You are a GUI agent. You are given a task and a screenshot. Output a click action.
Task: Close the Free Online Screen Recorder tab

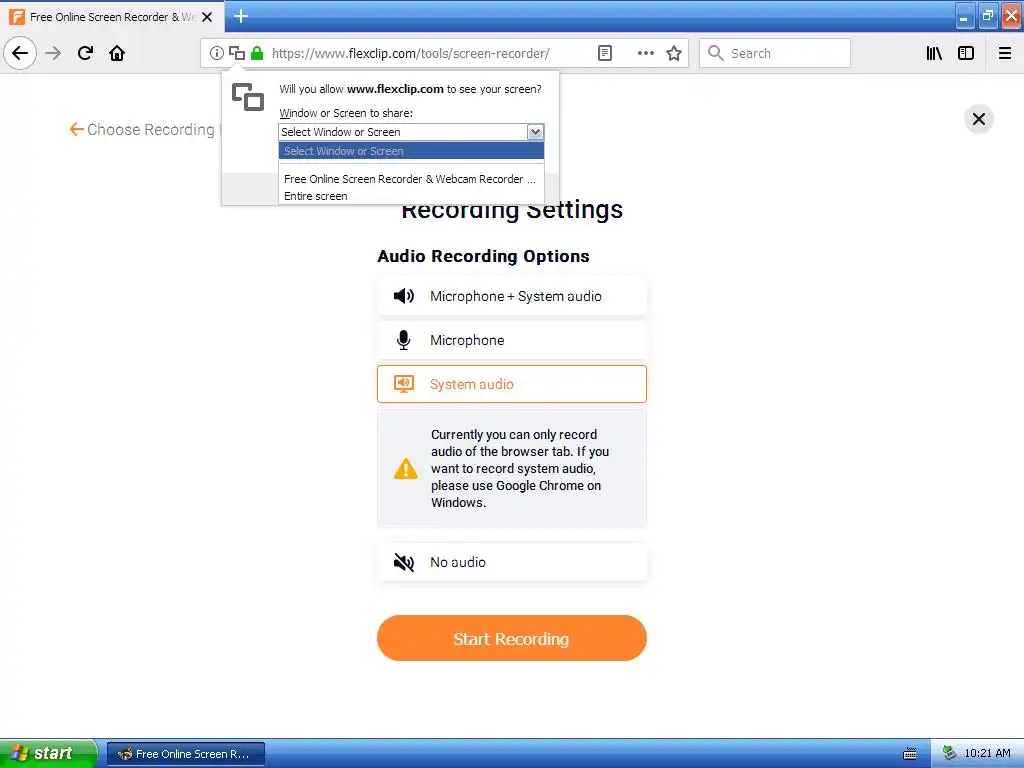point(207,17)
